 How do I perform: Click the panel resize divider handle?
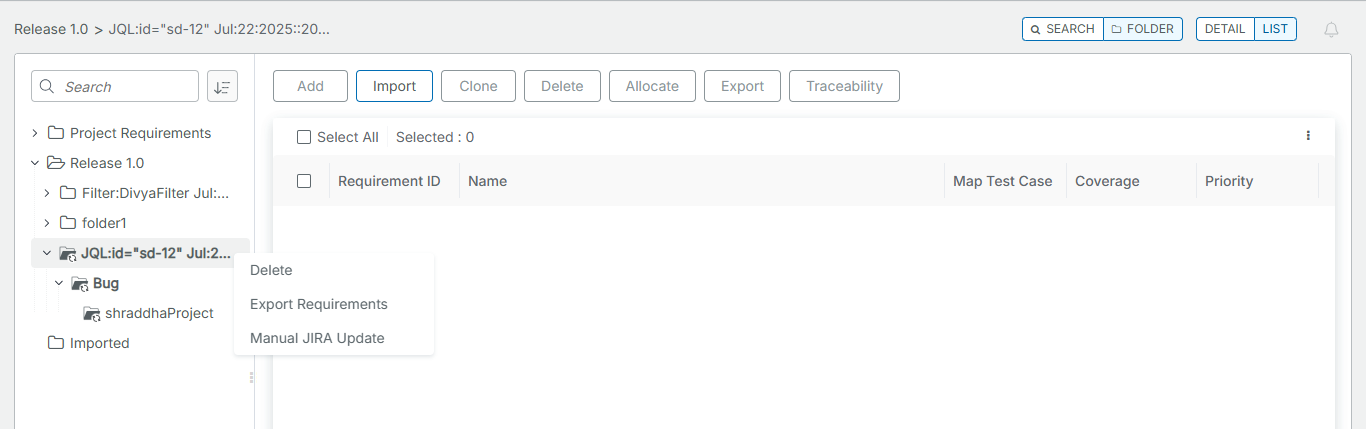[251, 377]
